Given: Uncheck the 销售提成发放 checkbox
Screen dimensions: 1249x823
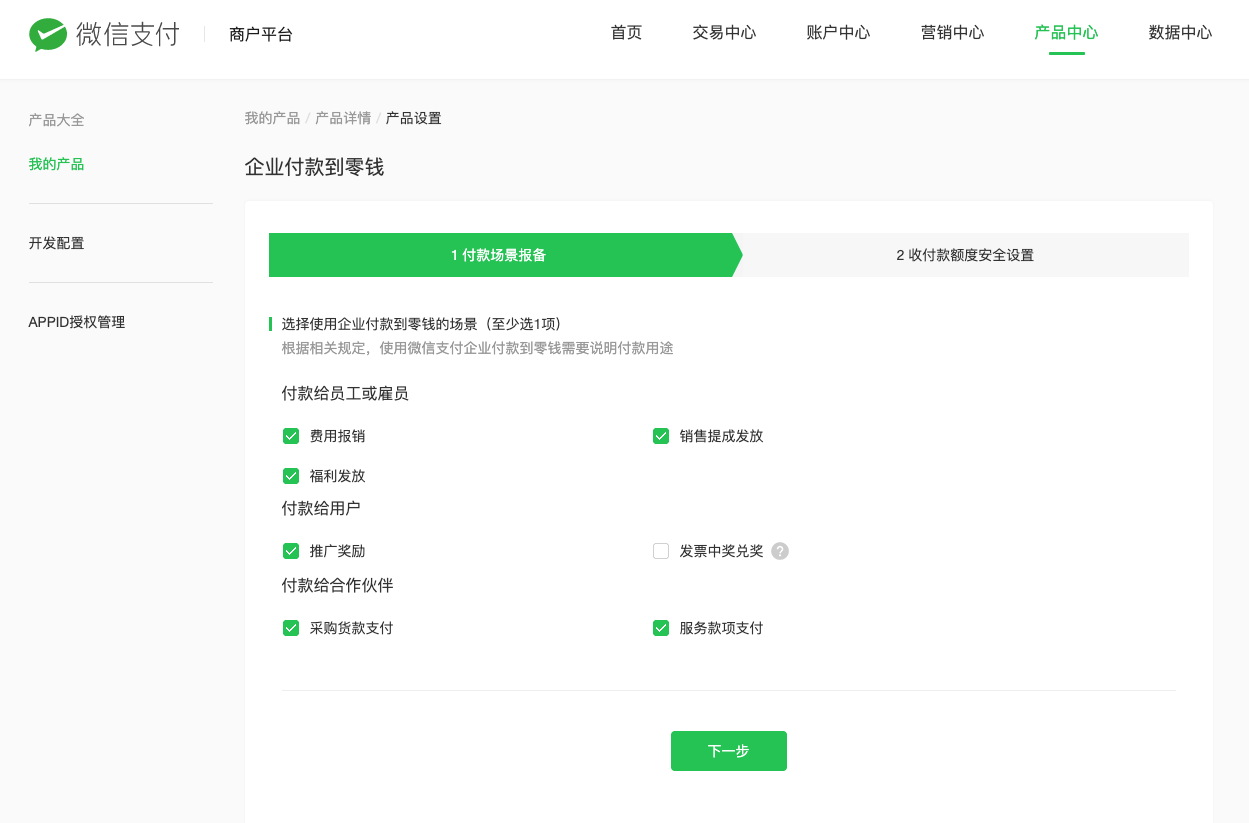Looking at the screenshot, I should click(x=661, y=436).
